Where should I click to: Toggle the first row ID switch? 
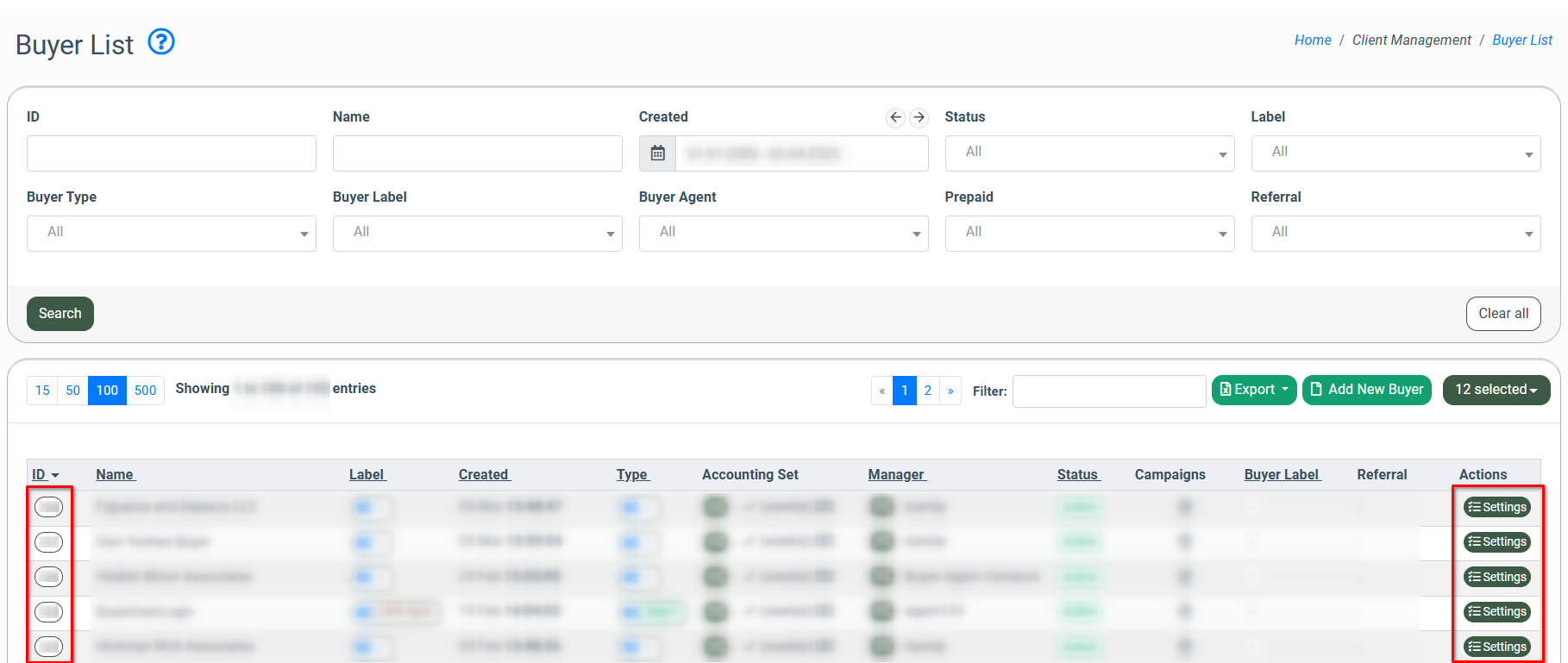click(x=48, y=507)
